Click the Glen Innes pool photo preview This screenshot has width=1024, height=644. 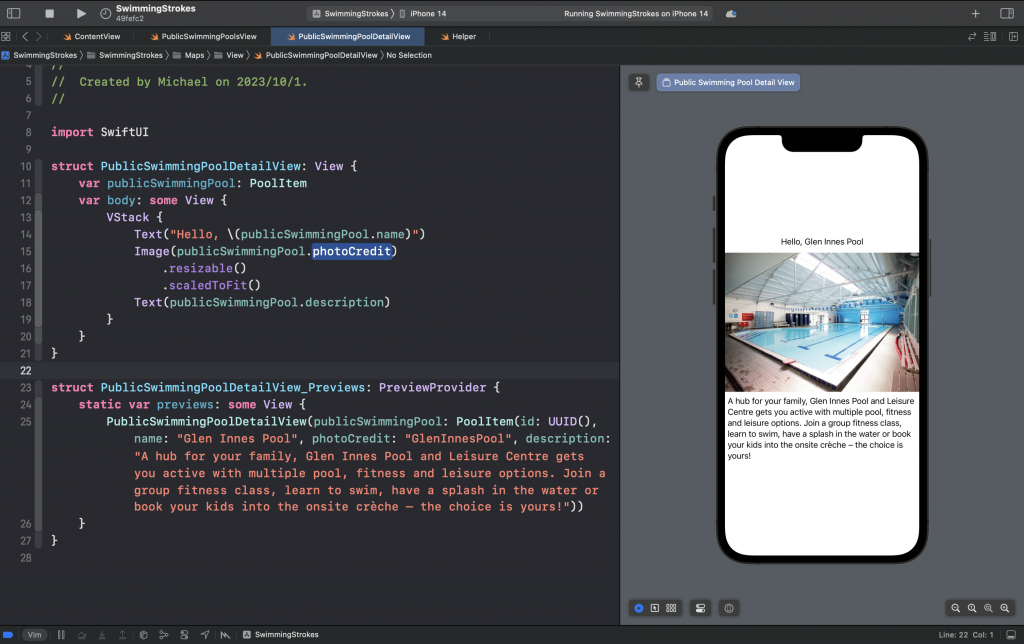click(x=822, y=323)
